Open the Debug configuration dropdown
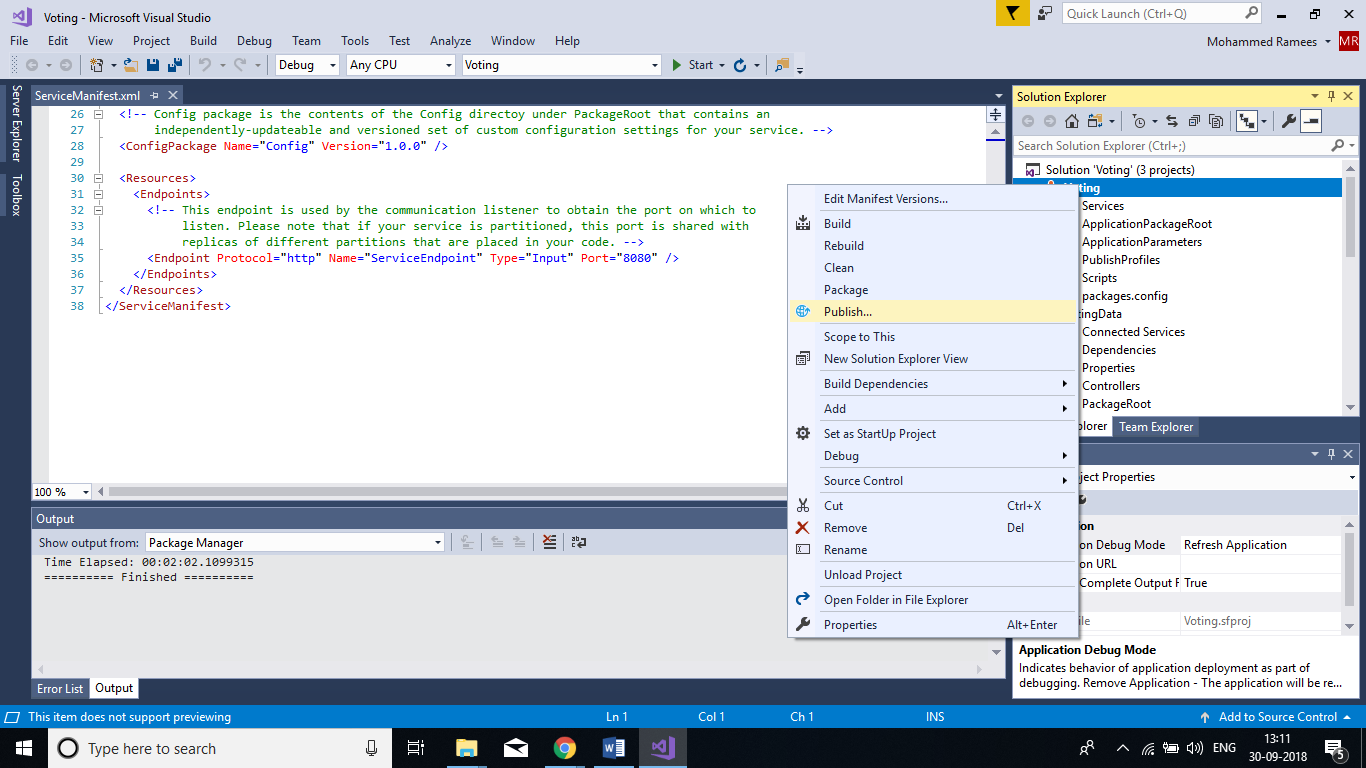The width and height of the screenshot is (1366, 768). coord(307,65)
